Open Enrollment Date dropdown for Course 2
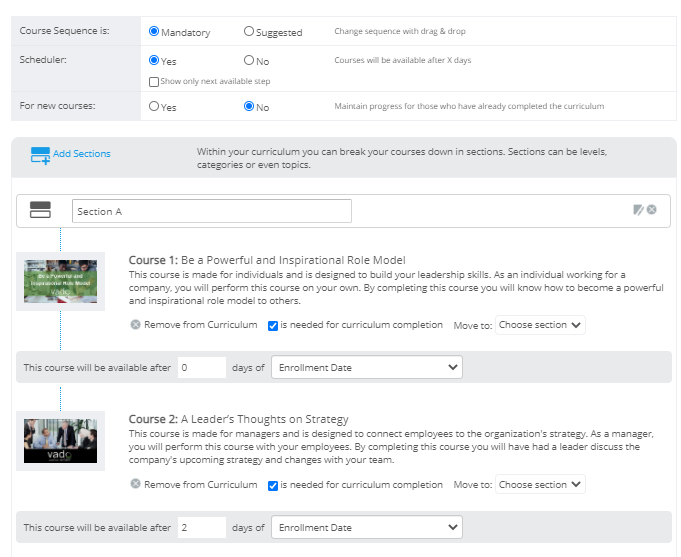The height and width of the screenshot is (557, 681). click(367, 527)
